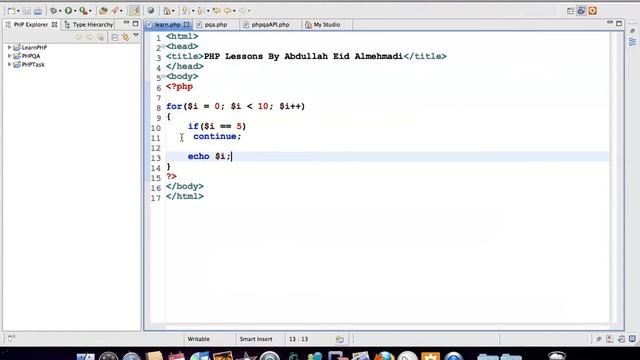Minimize the editor area

[610, 23]
